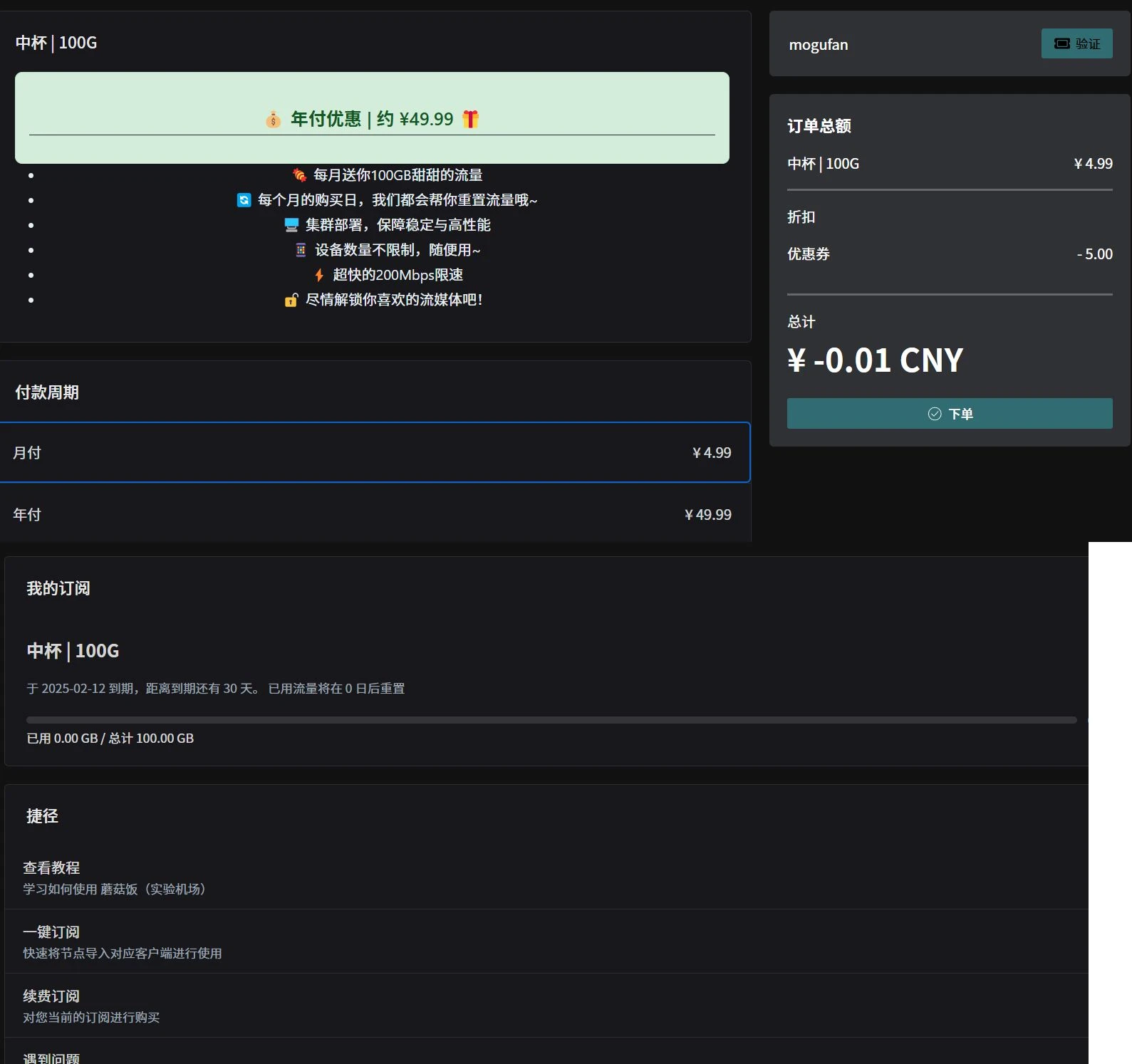The height and width of the screenshot is (1064, 1132).
Task: Click 学习如何使用 蘑菇饭 description text
Action: [x=114, y=890]
